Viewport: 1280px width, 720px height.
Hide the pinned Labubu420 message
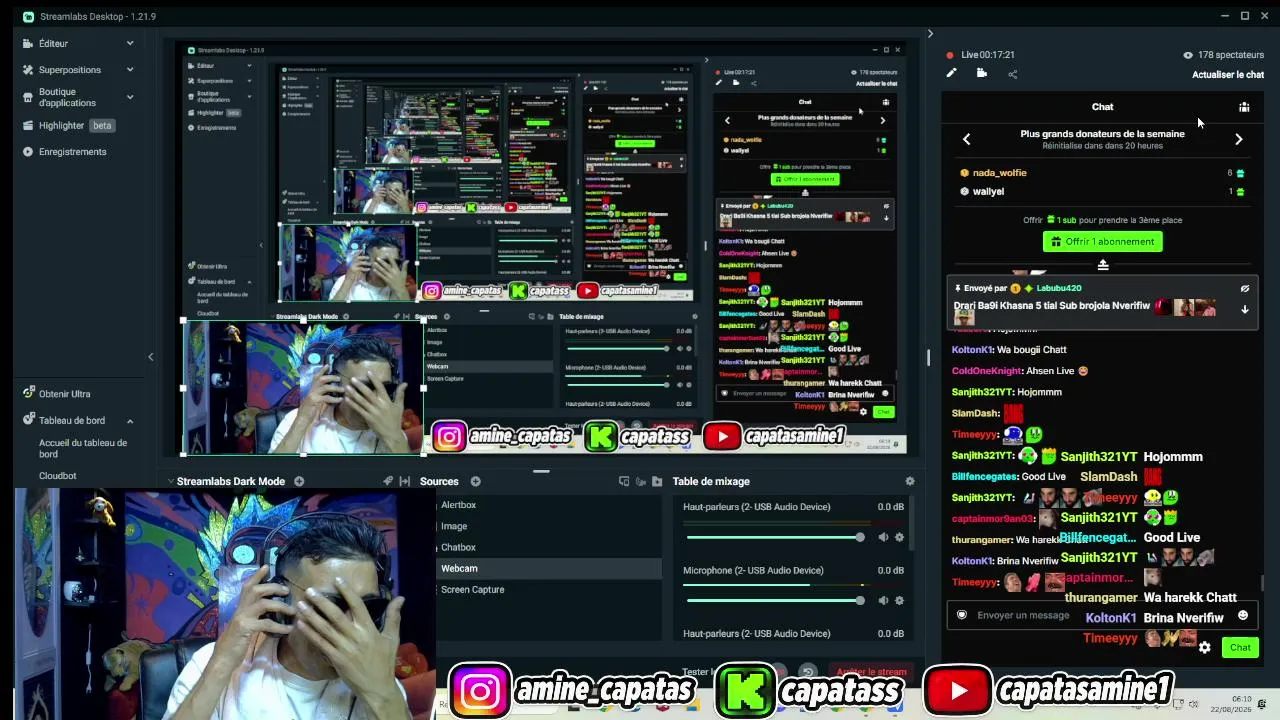[1245, 289]
